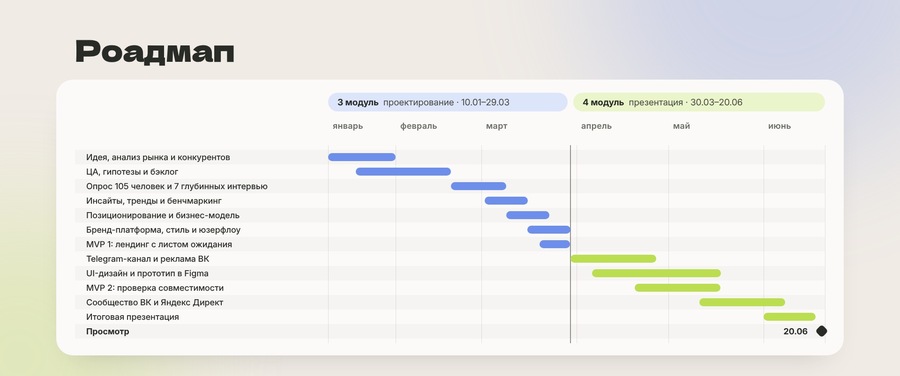Select row 'Бренд-платформа, стиль и юзерфлоу'
Screen dimensions: 900x376
[450, 230]
